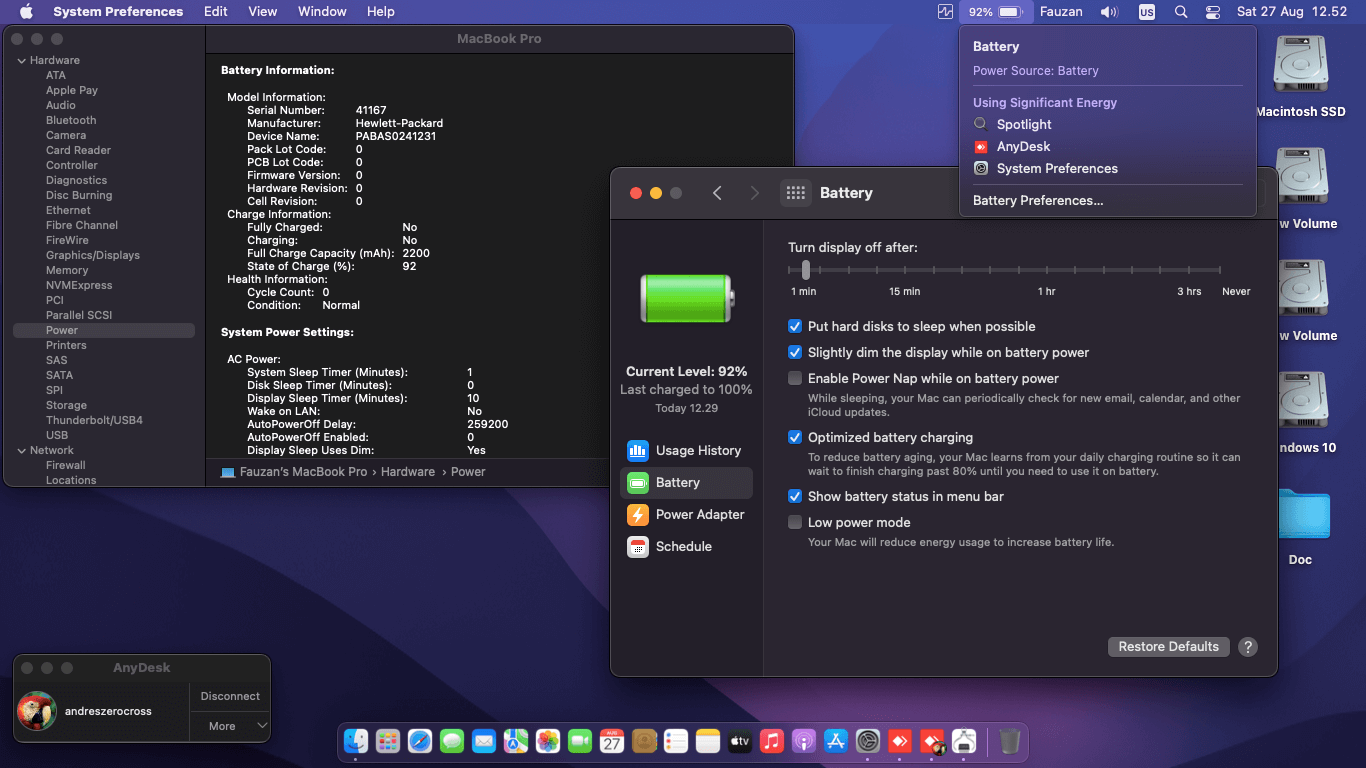Uncheck Show battery status in menu bar

click(795, 496)
